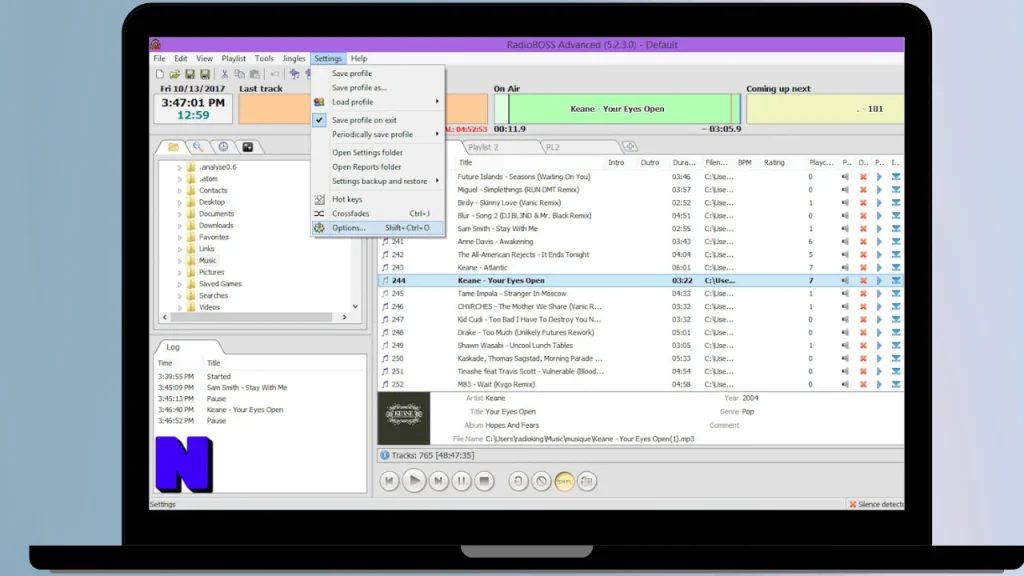Click the Silence detector status bar item
This screenshot has height=576, width=1024.
pyautogui.click(x=876, y=504)
